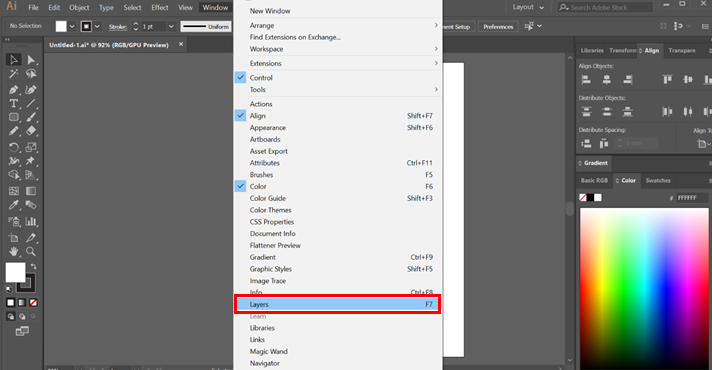The height and width of the screenshot is (370, 712).
Task: Set paint mode to None button
Action: click(33, 302)
